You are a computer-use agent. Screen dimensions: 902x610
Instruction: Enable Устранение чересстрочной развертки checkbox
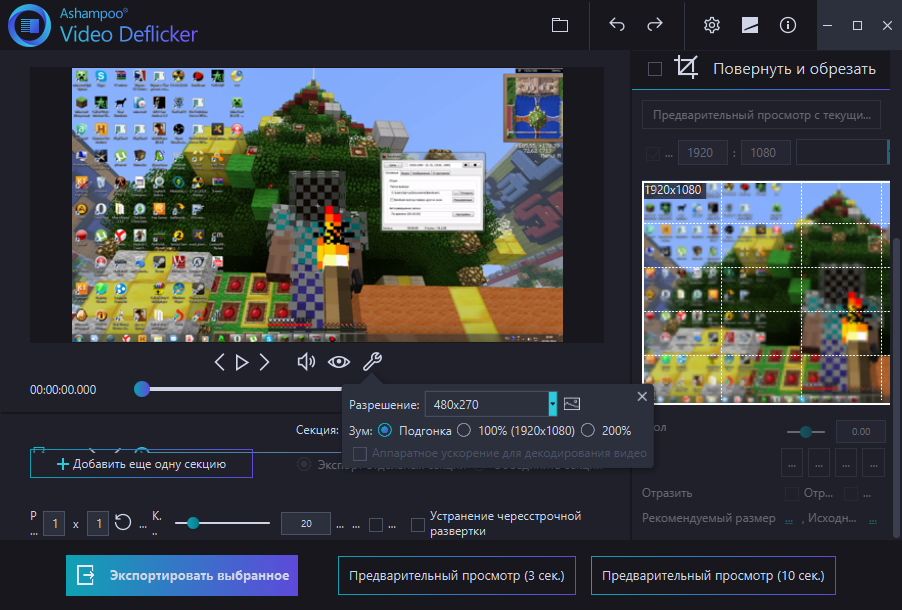tap(418, 524)
